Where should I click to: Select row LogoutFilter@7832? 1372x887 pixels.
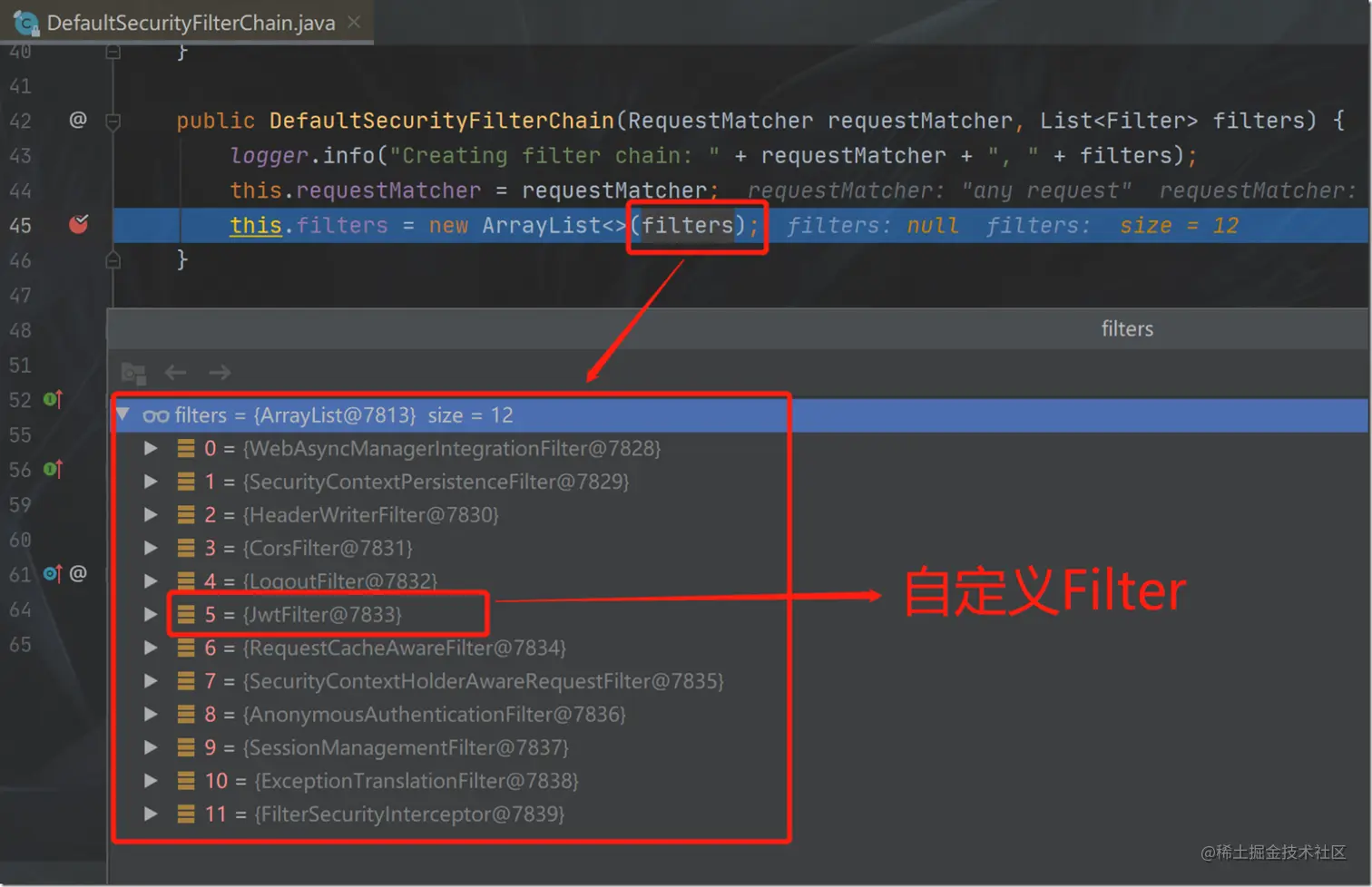[738, 581]
